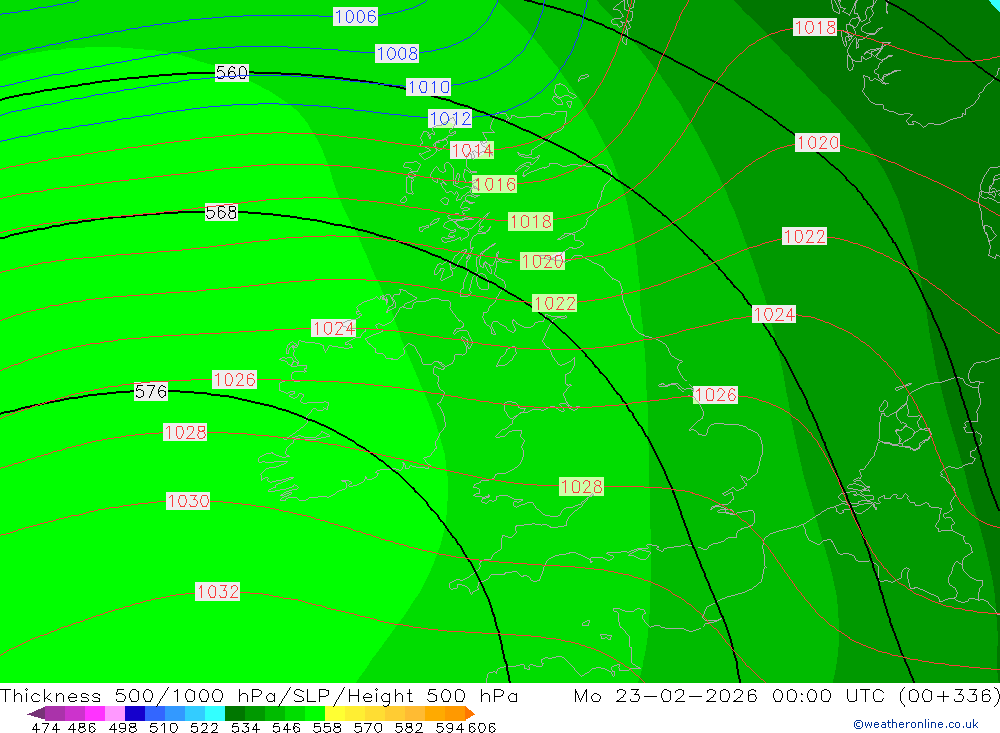1000x733 pixels.
Task: Click the legend value 582
Action: pos(409,727)
